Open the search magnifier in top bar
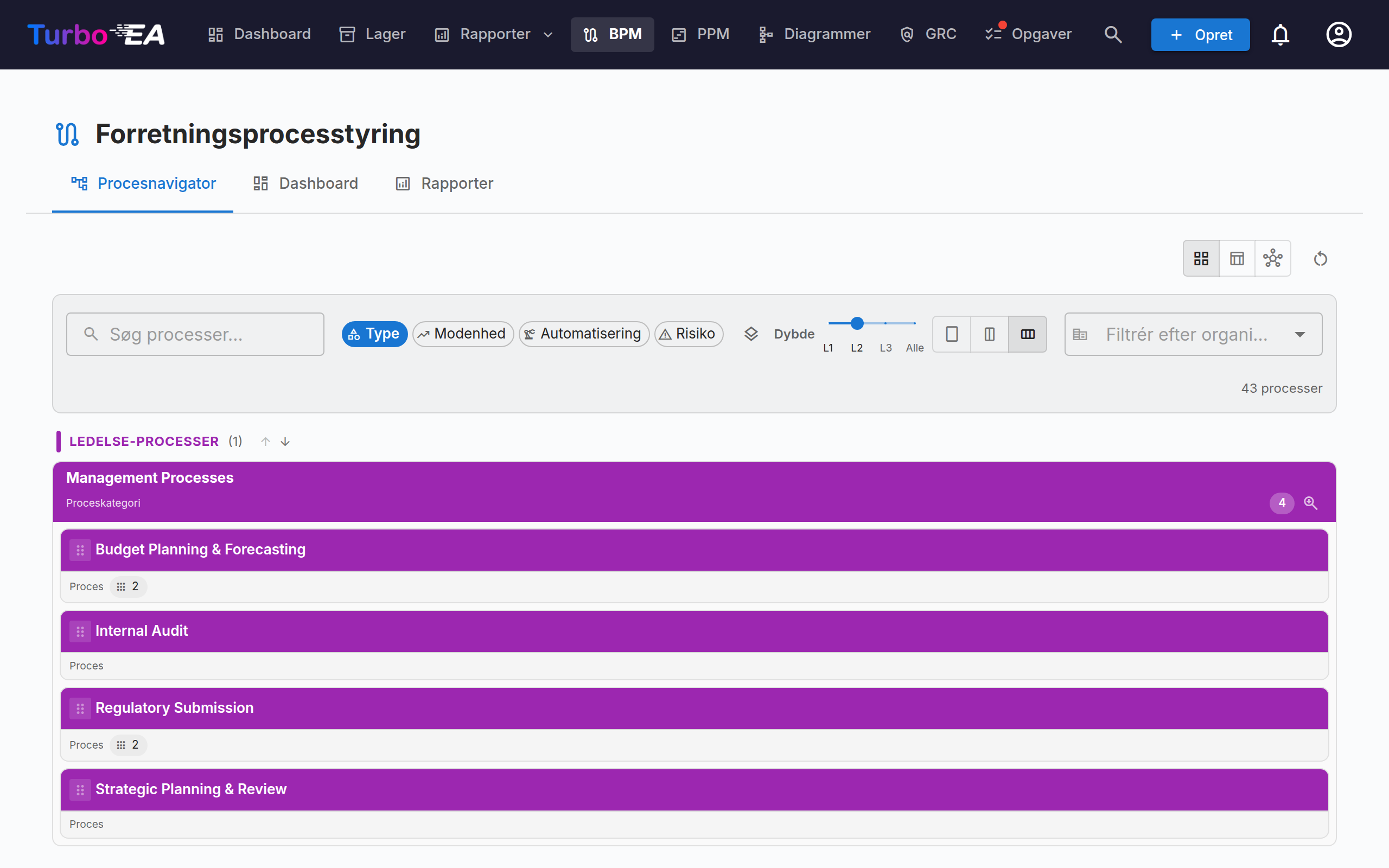1389x868 pixels. click(x=1112, y=34)
